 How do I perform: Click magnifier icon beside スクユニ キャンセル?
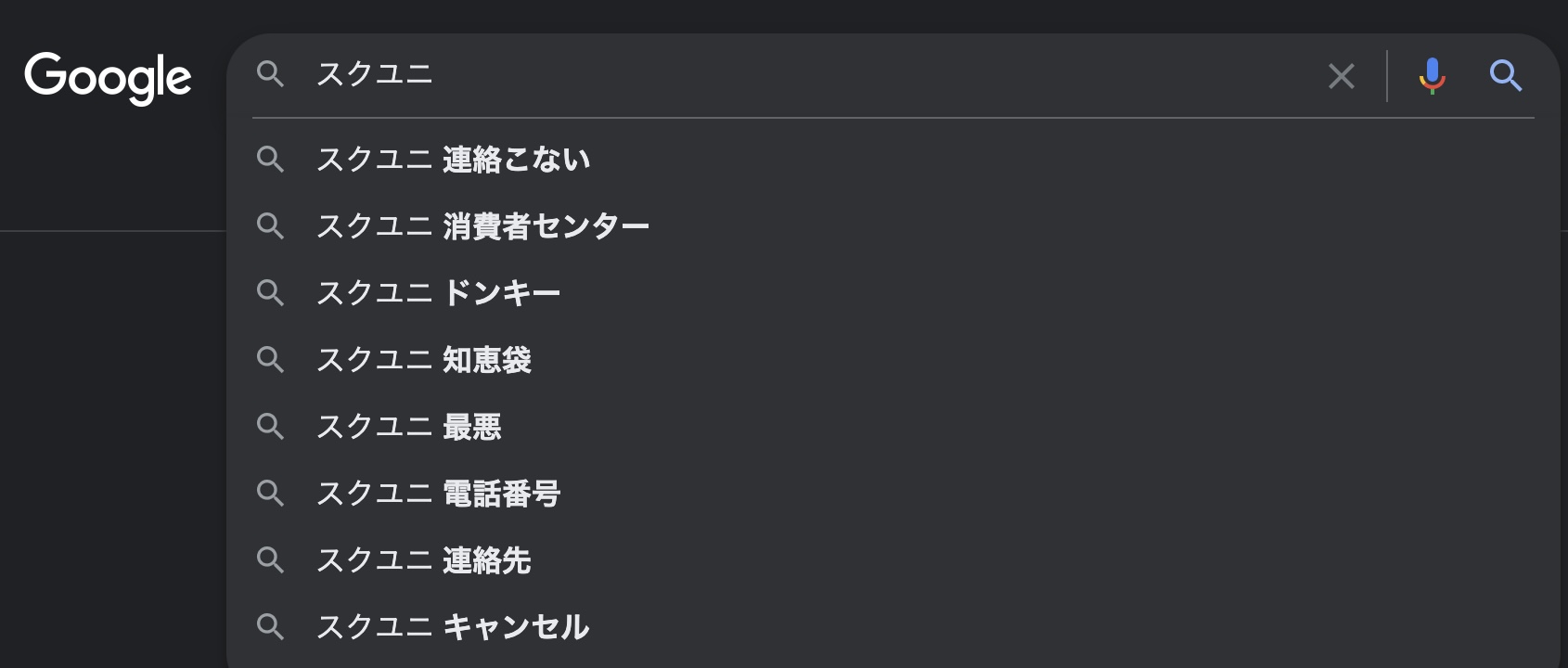[x=270, y=627]
